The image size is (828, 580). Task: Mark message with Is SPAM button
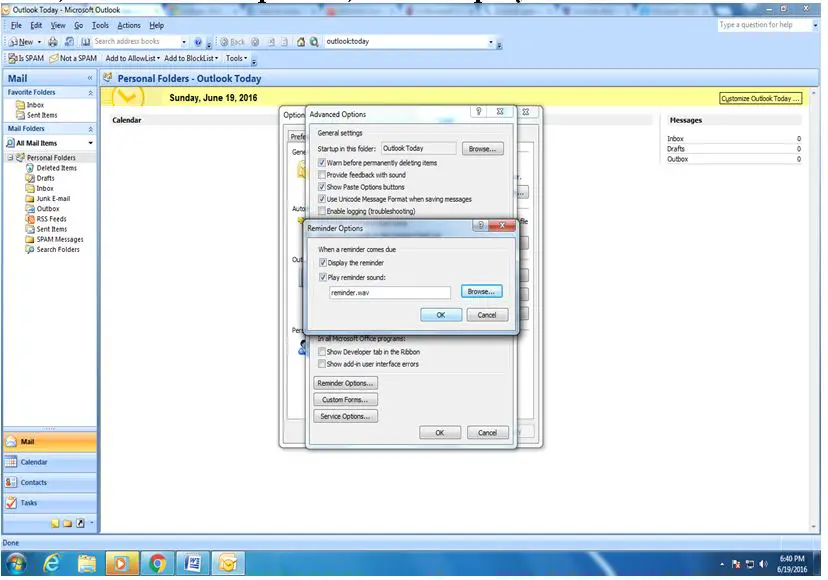point(26,58)
